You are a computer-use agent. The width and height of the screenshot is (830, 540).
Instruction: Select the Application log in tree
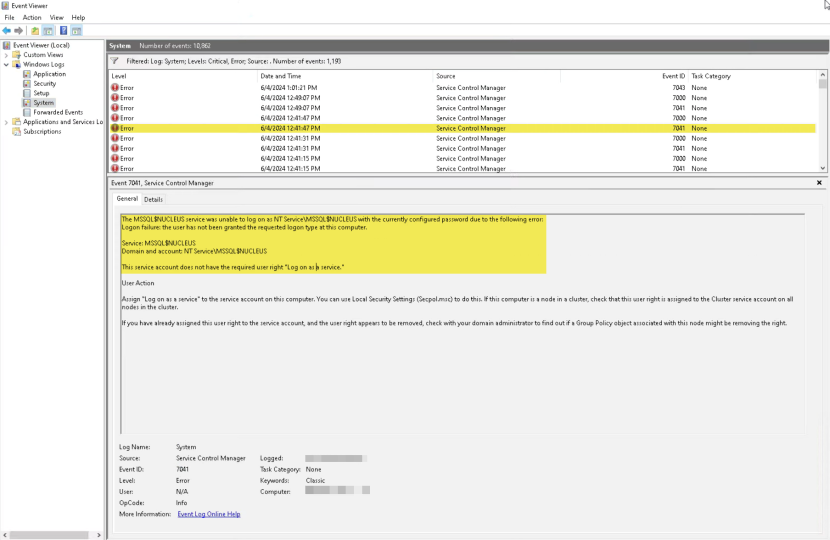49,74
